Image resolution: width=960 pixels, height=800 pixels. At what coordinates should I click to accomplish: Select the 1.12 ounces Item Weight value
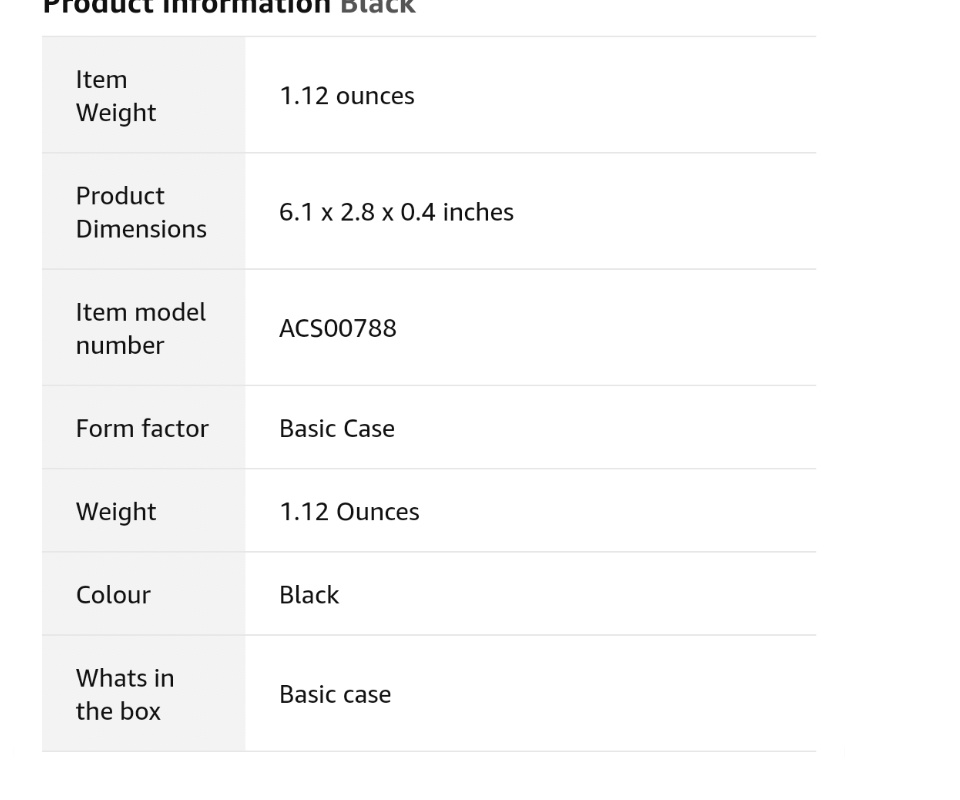(346, 96)
